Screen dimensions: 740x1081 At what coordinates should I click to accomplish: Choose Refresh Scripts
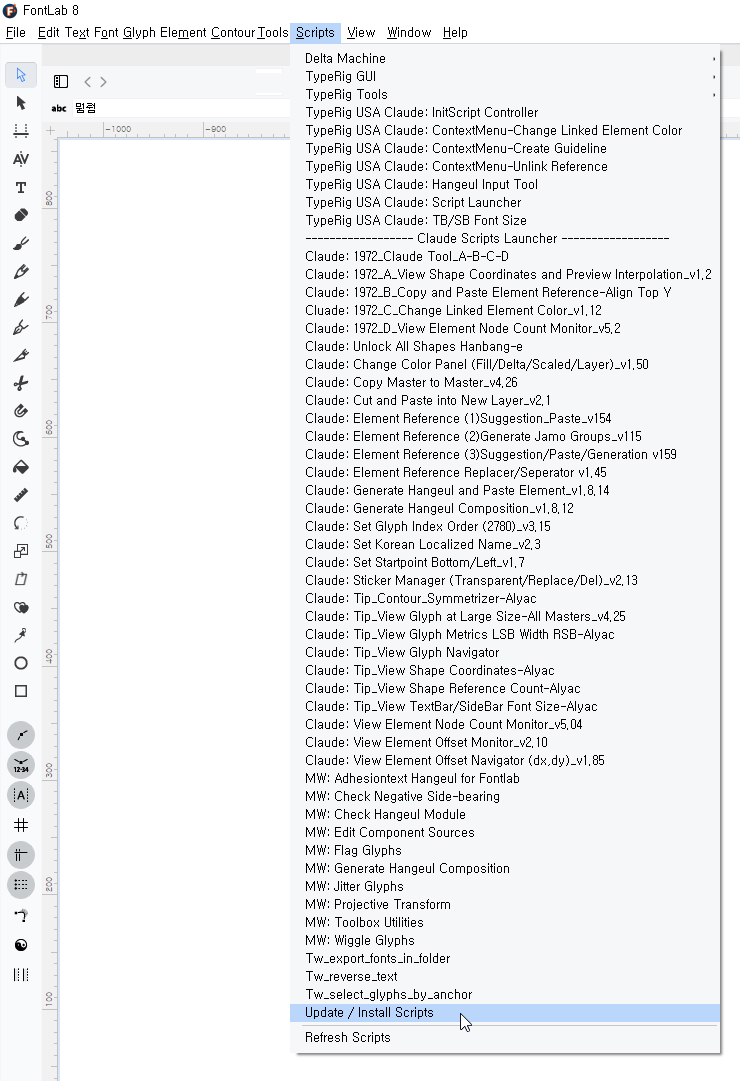click(505, 1038)
